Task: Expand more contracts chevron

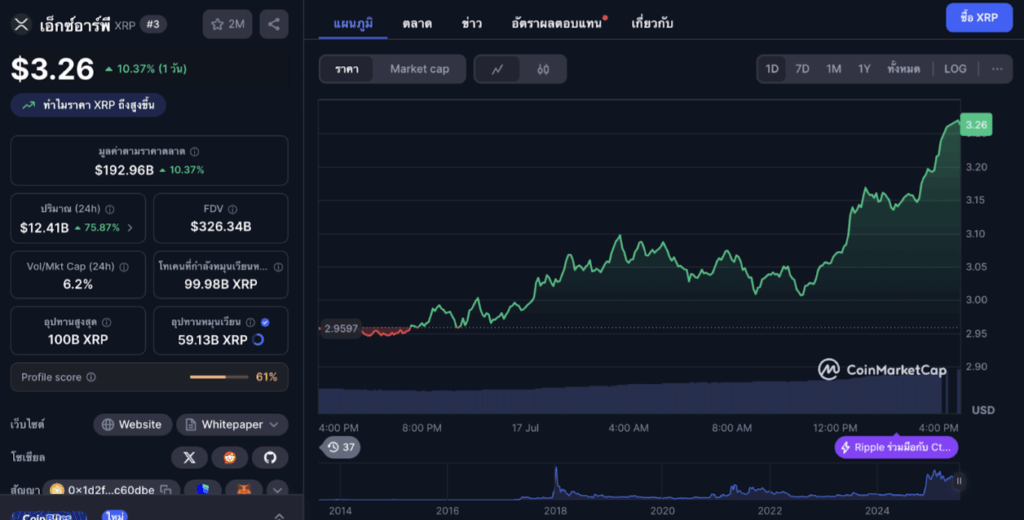Action: point(276,490)
